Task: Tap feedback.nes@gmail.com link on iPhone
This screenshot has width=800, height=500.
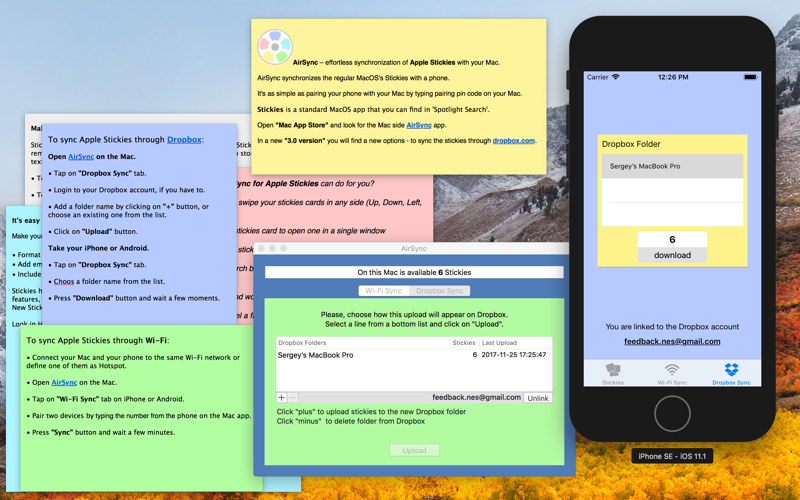Action: [672, 341]
